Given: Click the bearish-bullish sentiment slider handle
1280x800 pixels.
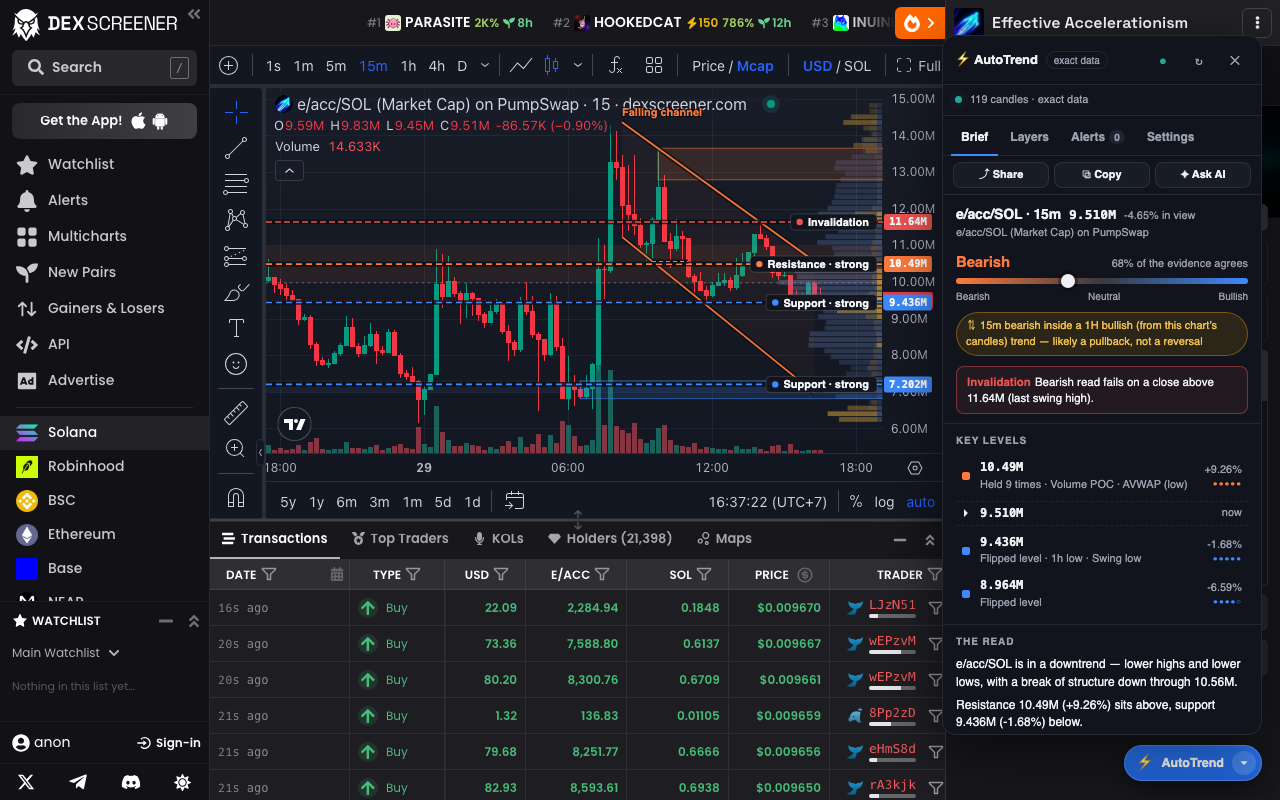Looking at the screenshot, I should point(1068,281).
